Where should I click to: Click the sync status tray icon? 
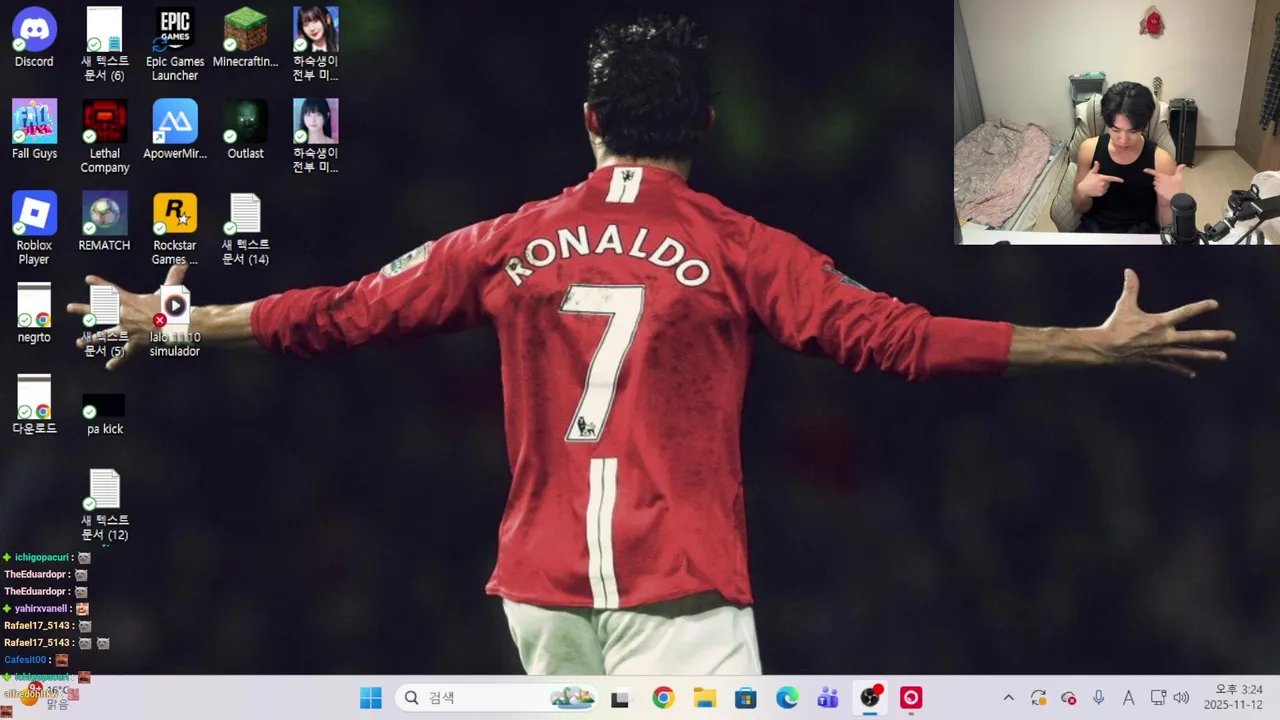pyautogui.click(x=1038, y=698)
